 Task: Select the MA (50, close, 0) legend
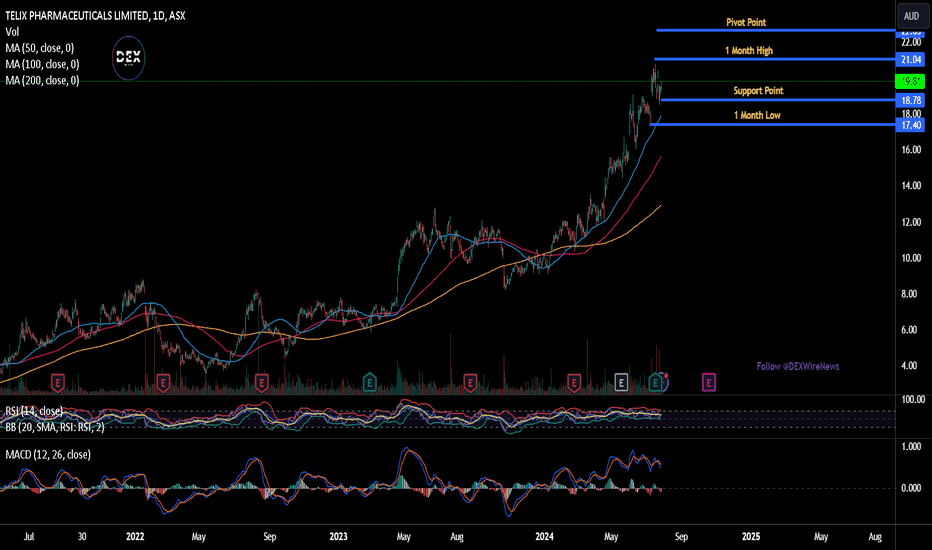tap(40, 48)
